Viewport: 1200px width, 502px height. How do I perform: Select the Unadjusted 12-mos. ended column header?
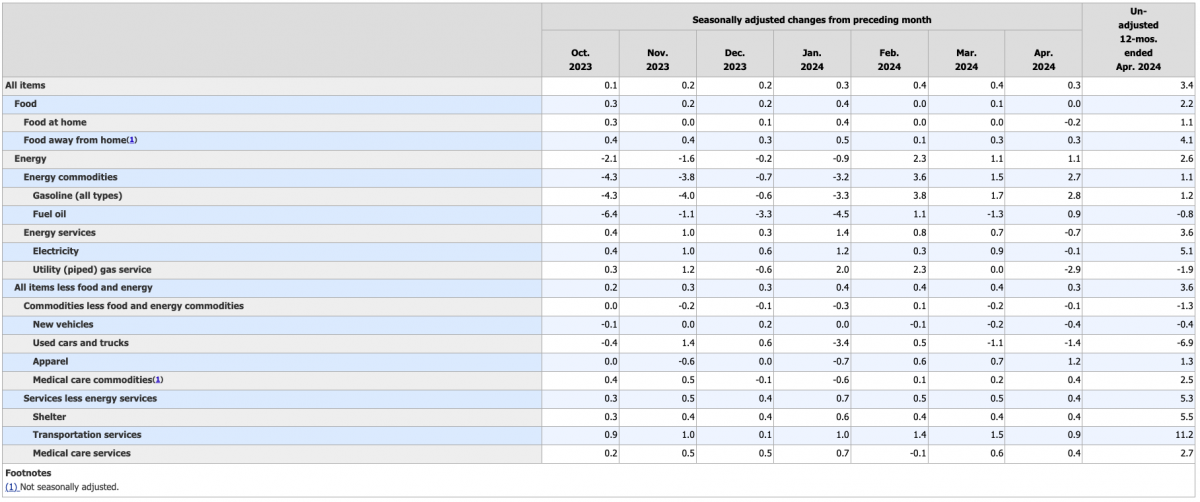(x=1139, y=40)
